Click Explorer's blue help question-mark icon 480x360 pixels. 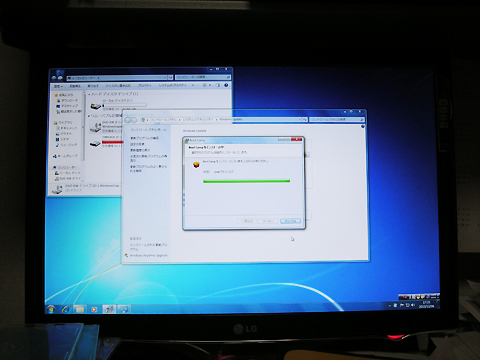[x=226, y=85]
